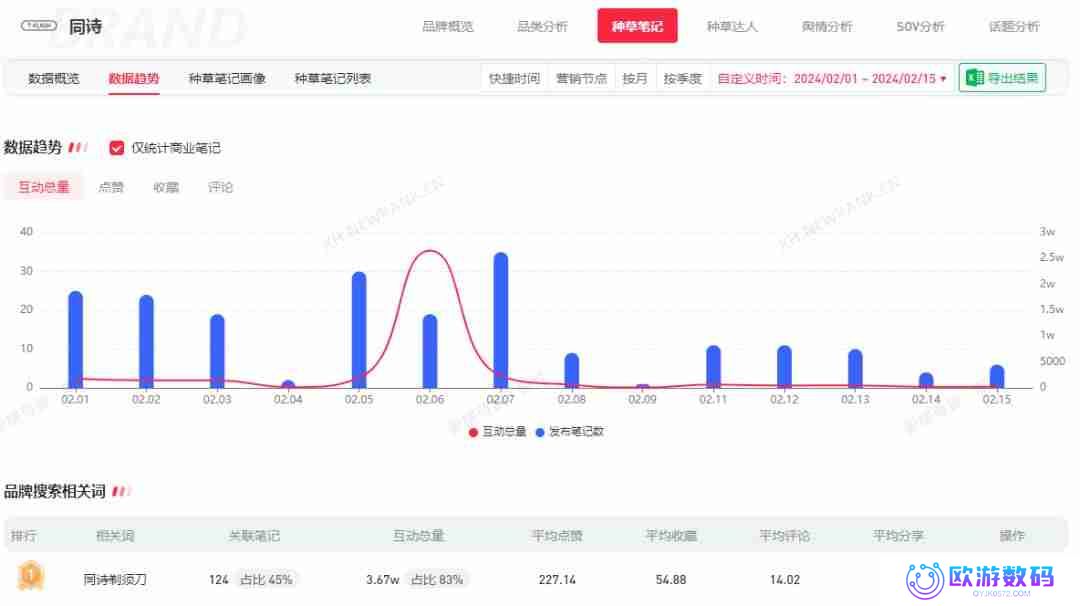1080x606 pixels.
Task: Open 种草达人 top tab
Action: pyautogui.click(x=731, y=26)
